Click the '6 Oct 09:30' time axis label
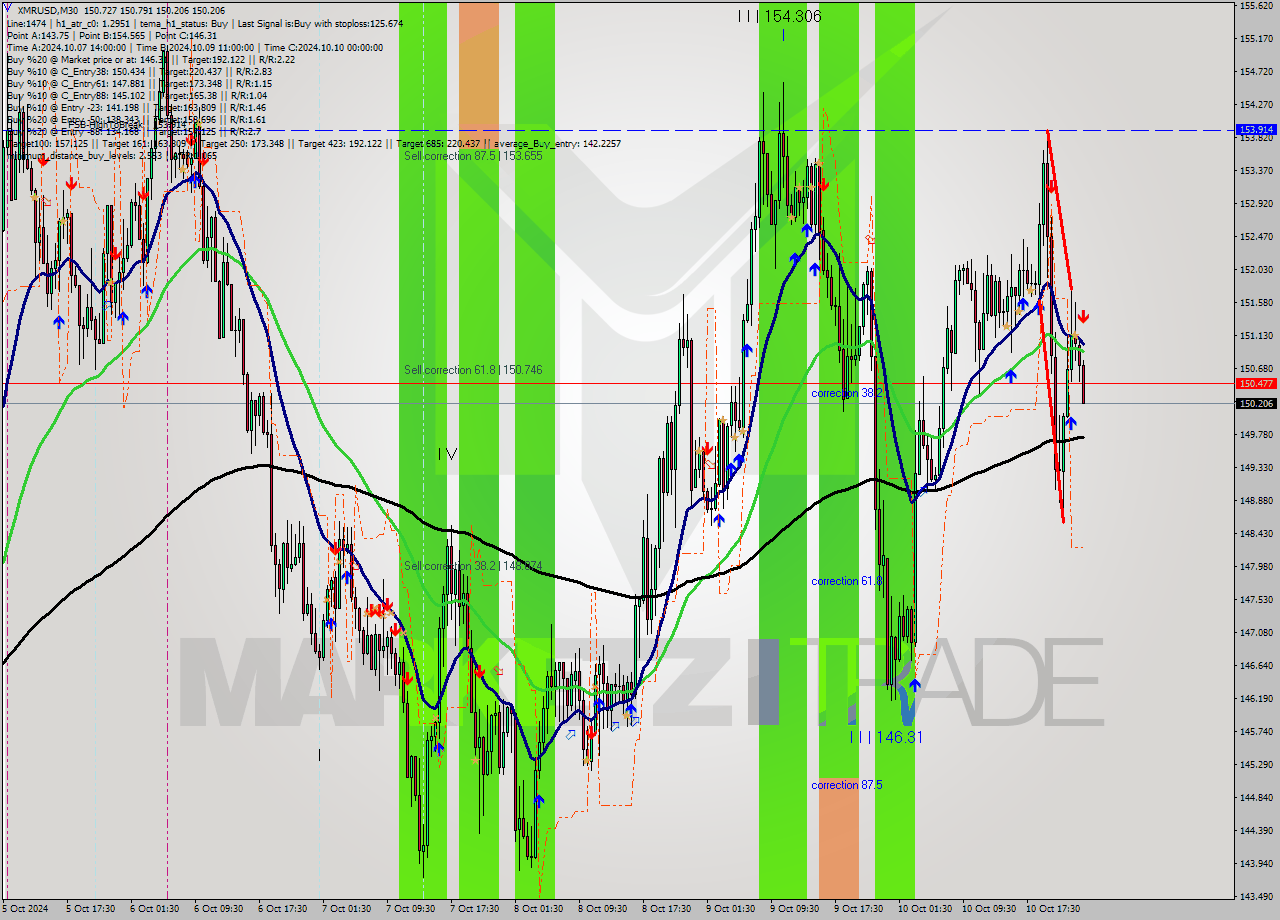Image resolution: width=1280 pixels, height=920 pixels. point(217,909)
